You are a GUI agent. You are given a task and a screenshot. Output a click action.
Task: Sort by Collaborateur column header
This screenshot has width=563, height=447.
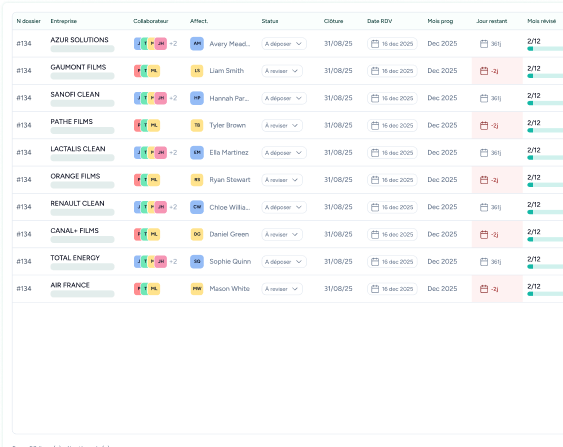[x=151, y=21]
